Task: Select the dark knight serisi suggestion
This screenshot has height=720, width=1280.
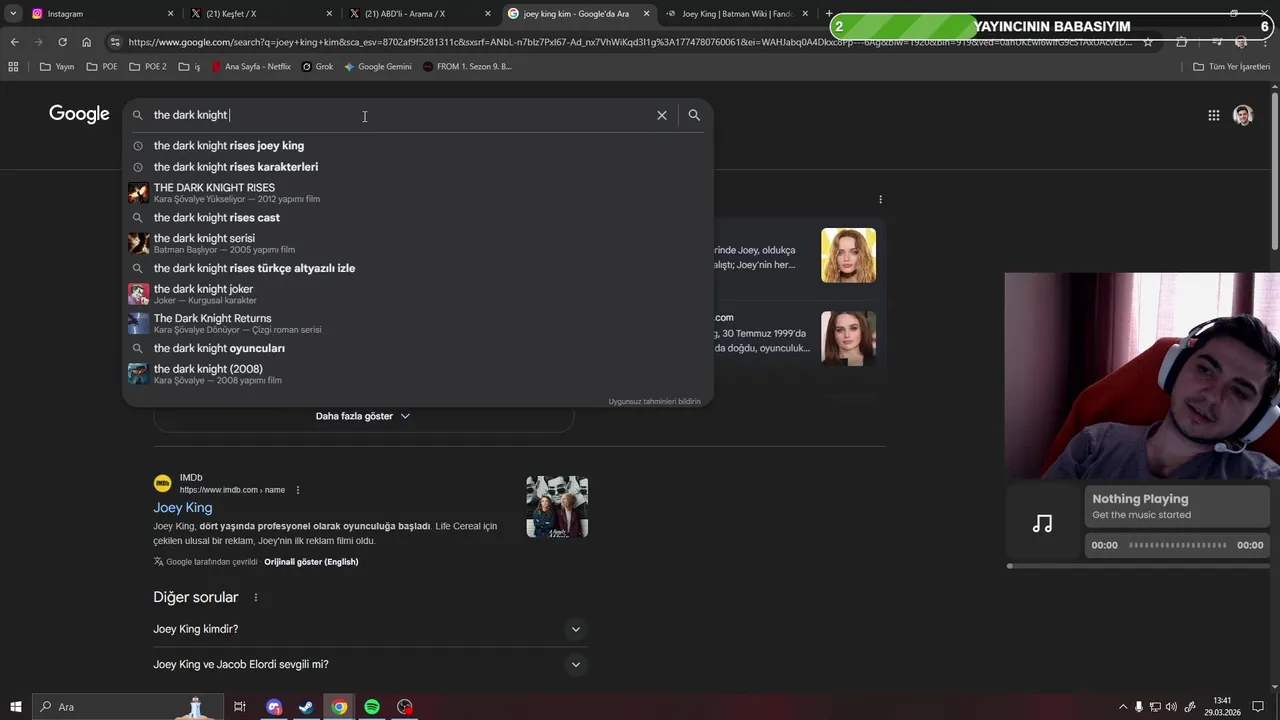Action: [x=418, y=243]
